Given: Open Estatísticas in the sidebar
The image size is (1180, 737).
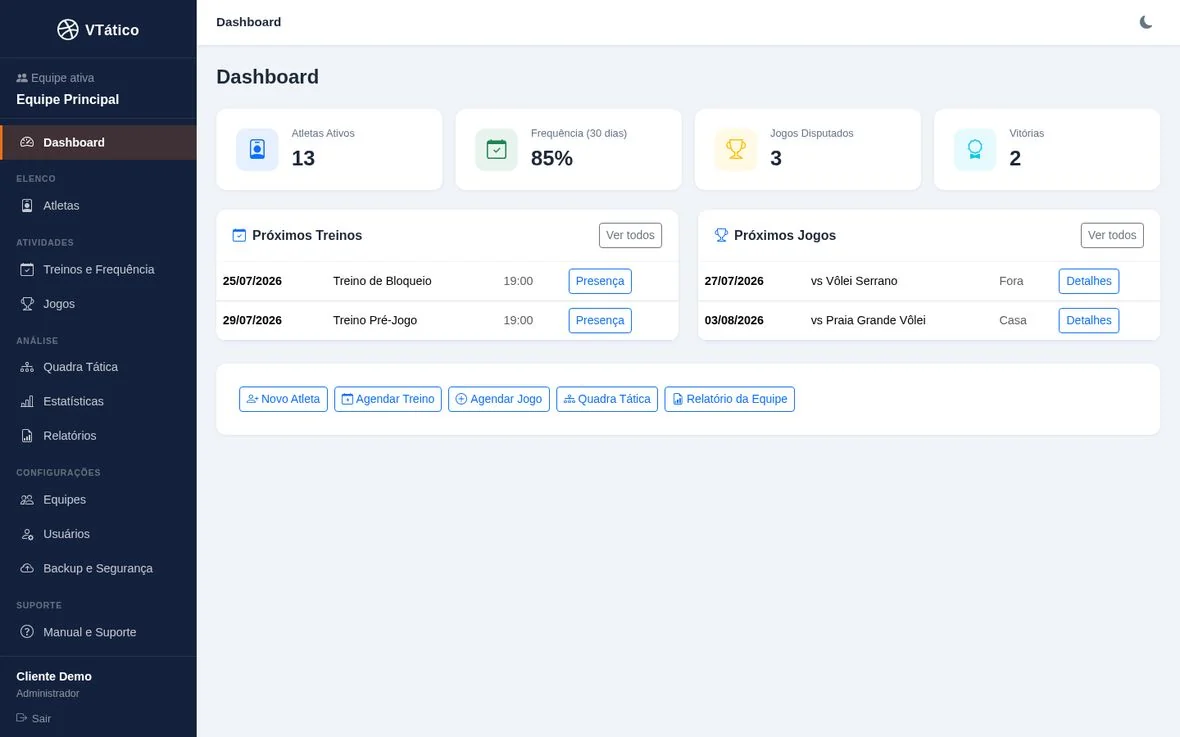Looking at the screenshot, I should pos(99,401).
